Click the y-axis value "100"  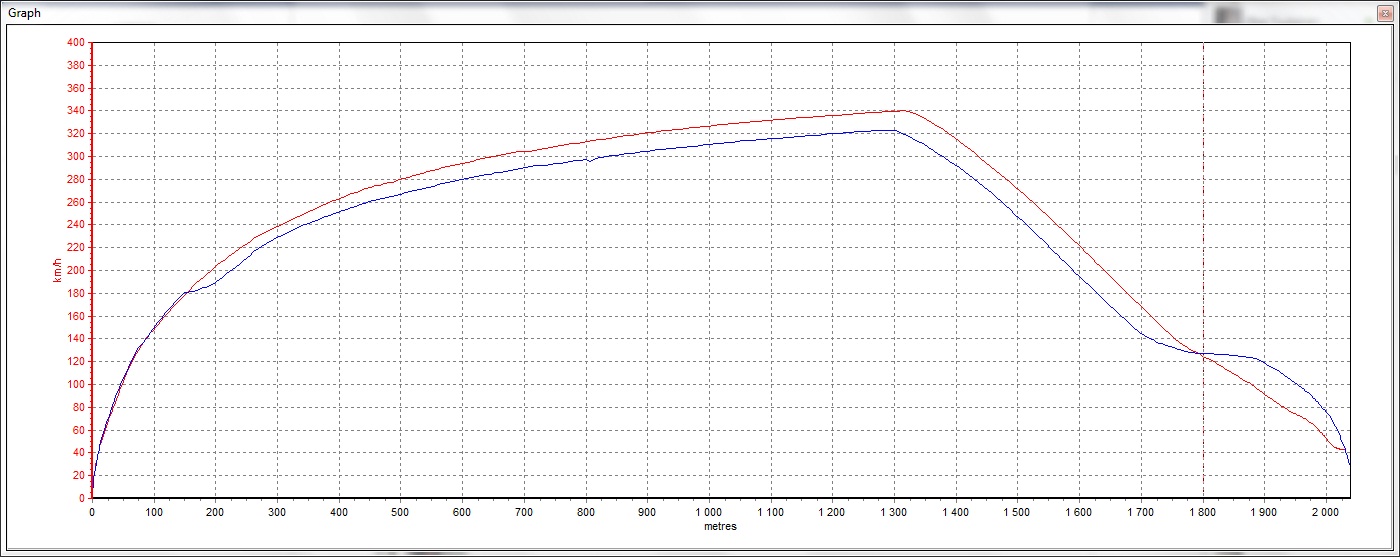coord(76,384)
